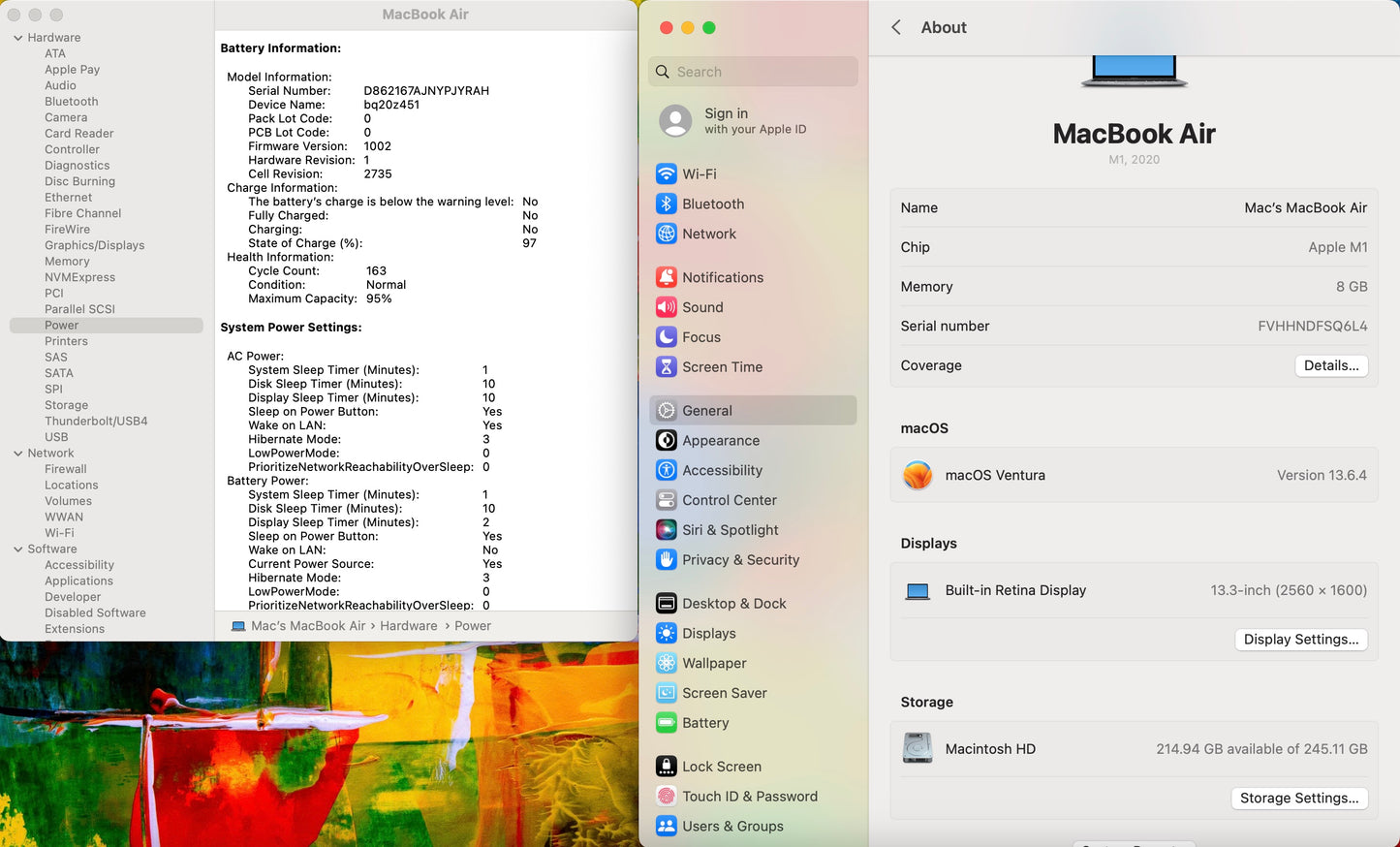The width and height of the screenshot is (1400, 847).
Task: Open Display Settings button
Action: click(1300, 640)
